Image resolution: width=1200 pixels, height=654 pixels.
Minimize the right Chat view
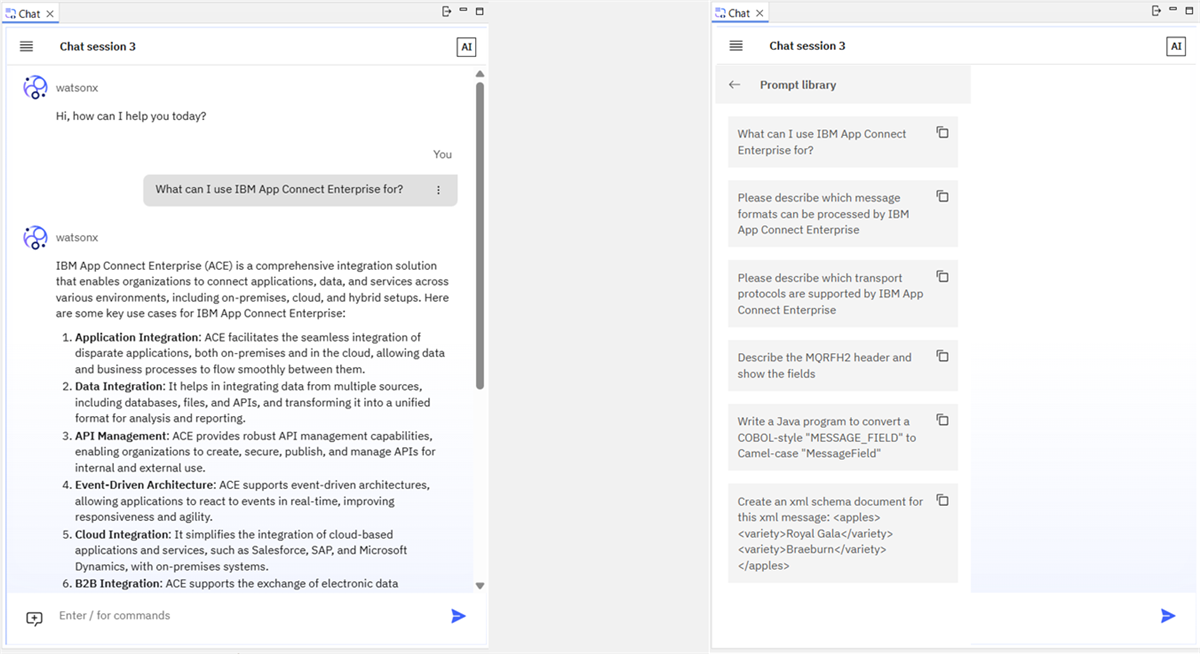coord(1173,11)
